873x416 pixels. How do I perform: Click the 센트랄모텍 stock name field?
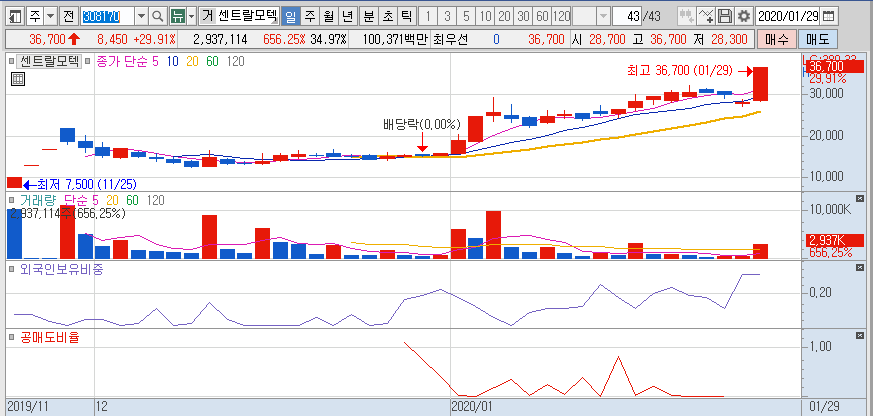coord(247,17)
